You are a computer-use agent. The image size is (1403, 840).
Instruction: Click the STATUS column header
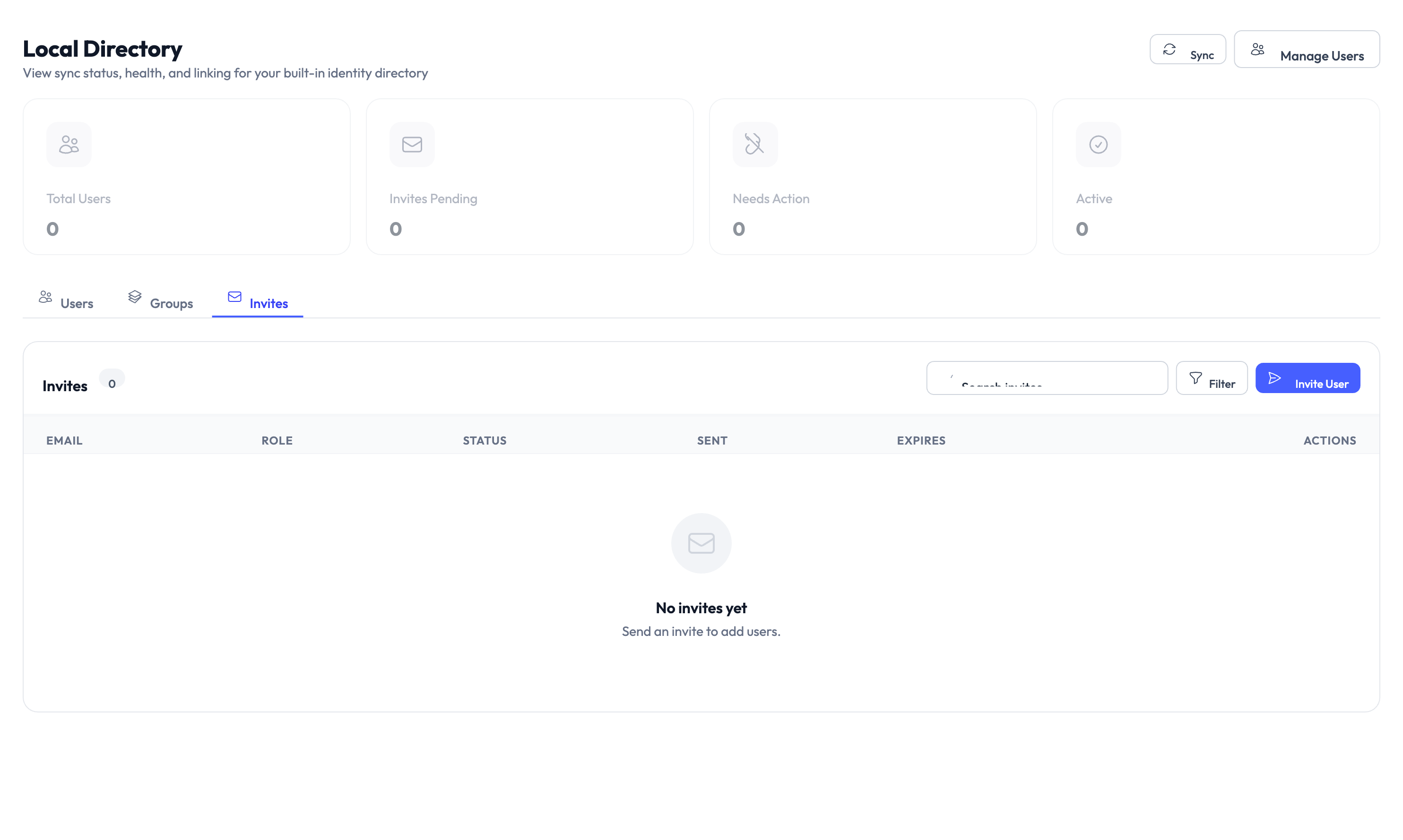point(485,440)
